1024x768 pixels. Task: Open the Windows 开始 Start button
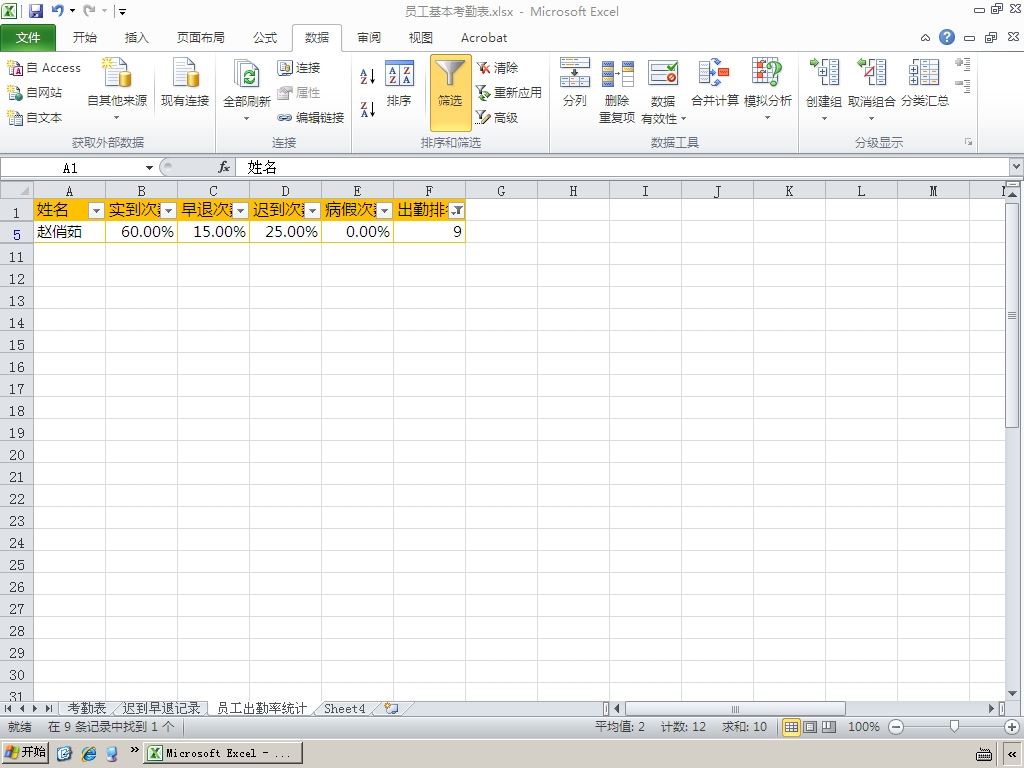click(25, 752)
